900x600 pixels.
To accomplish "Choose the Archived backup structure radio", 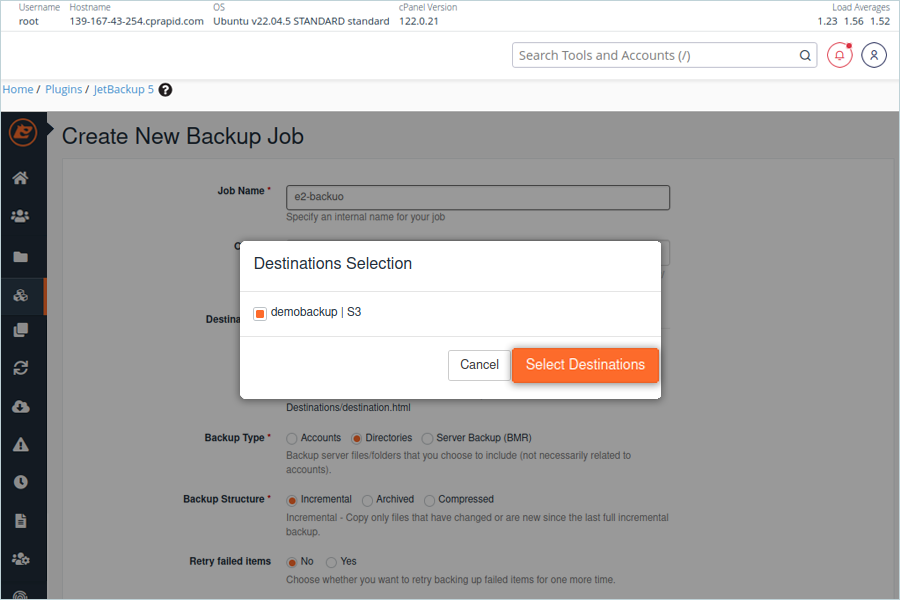I will coord(367,500).
